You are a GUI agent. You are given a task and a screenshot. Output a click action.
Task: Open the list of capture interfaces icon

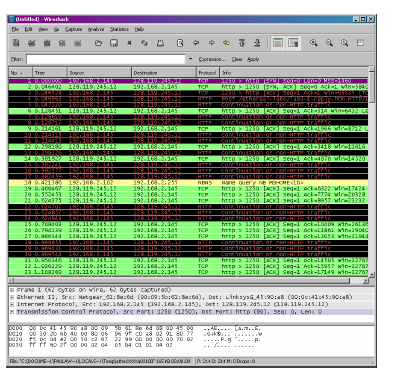click(16, 43)
